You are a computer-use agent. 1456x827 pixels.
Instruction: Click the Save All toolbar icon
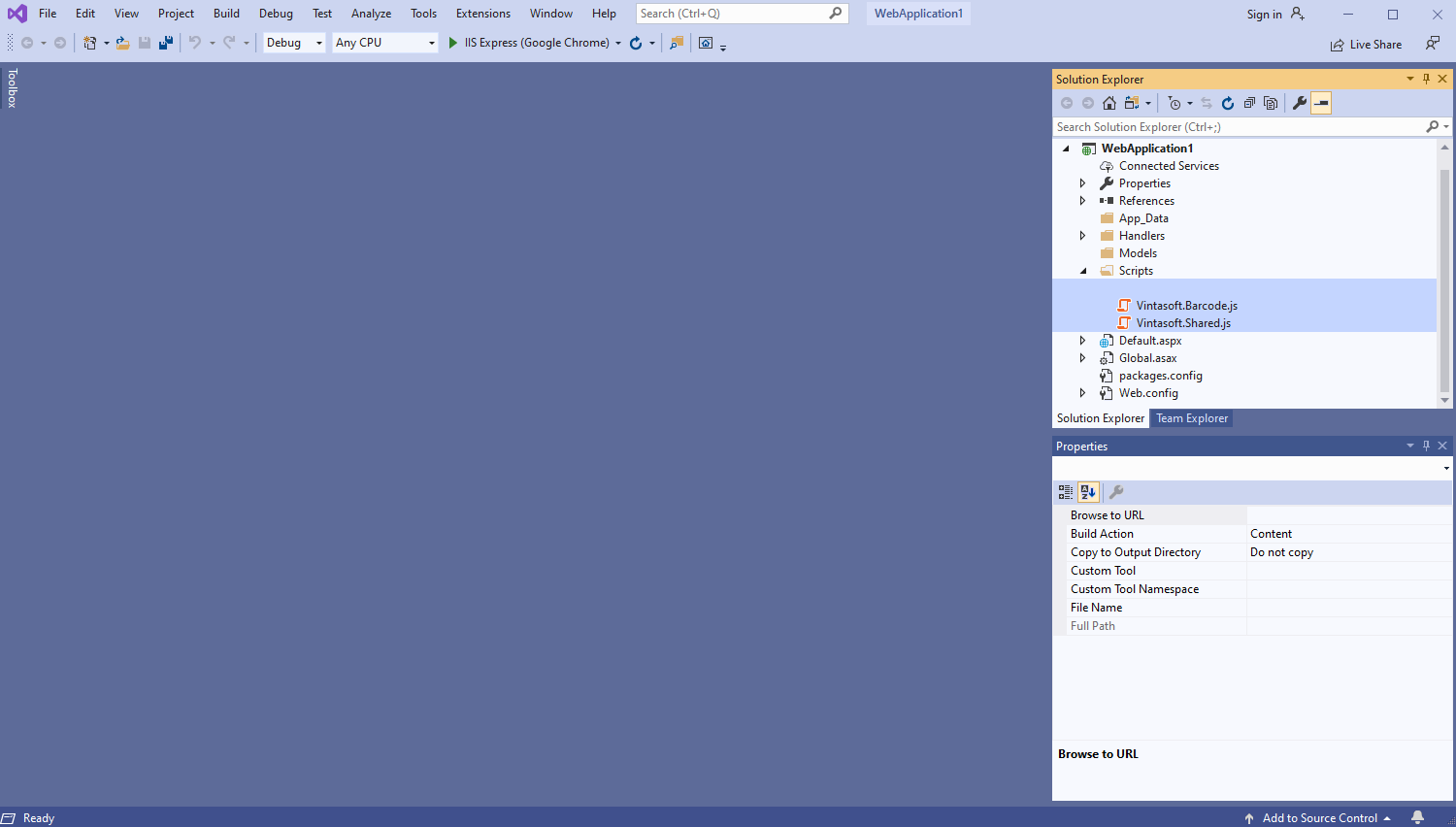(166, 43)
